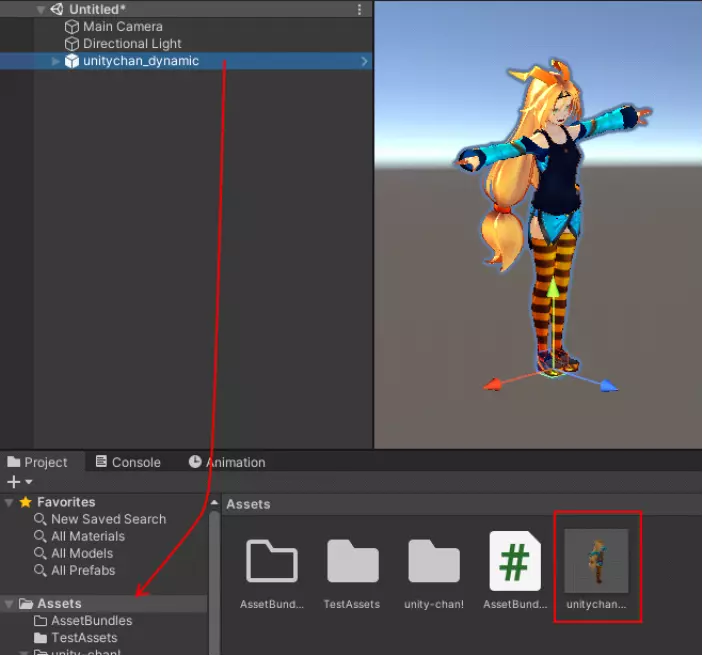Select unitychan_dynamic in Hierarchy
Viewport: 703px width, 656px height.
(186, 61)
